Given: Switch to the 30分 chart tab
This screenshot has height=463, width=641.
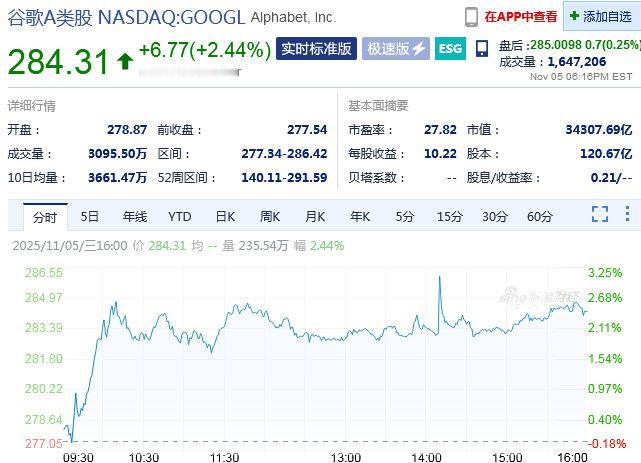Looking at the screenshot, I should (x=495, y=216).
